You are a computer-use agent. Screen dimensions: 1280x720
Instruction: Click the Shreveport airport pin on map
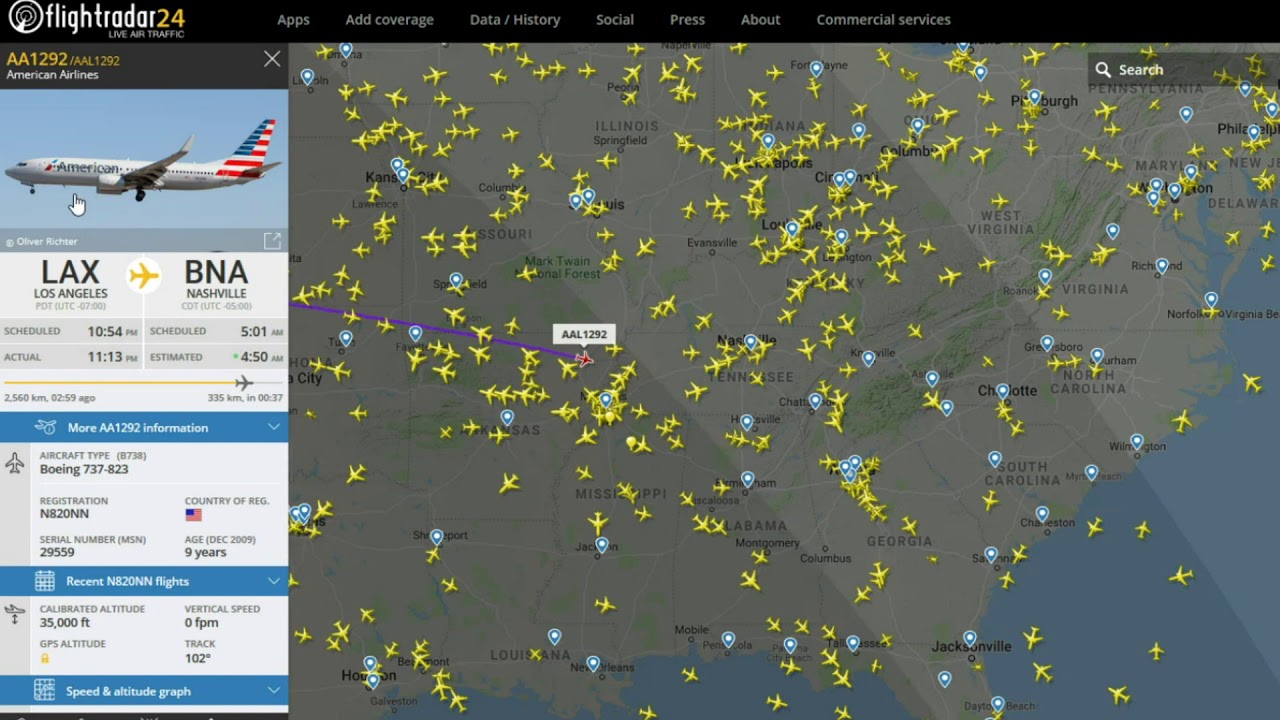(x=436, y=537)
